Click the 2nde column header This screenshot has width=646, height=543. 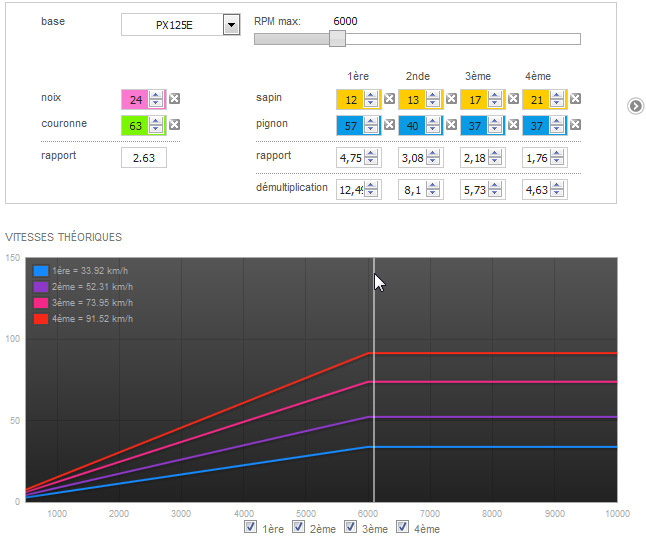click(x=418, y=76)
